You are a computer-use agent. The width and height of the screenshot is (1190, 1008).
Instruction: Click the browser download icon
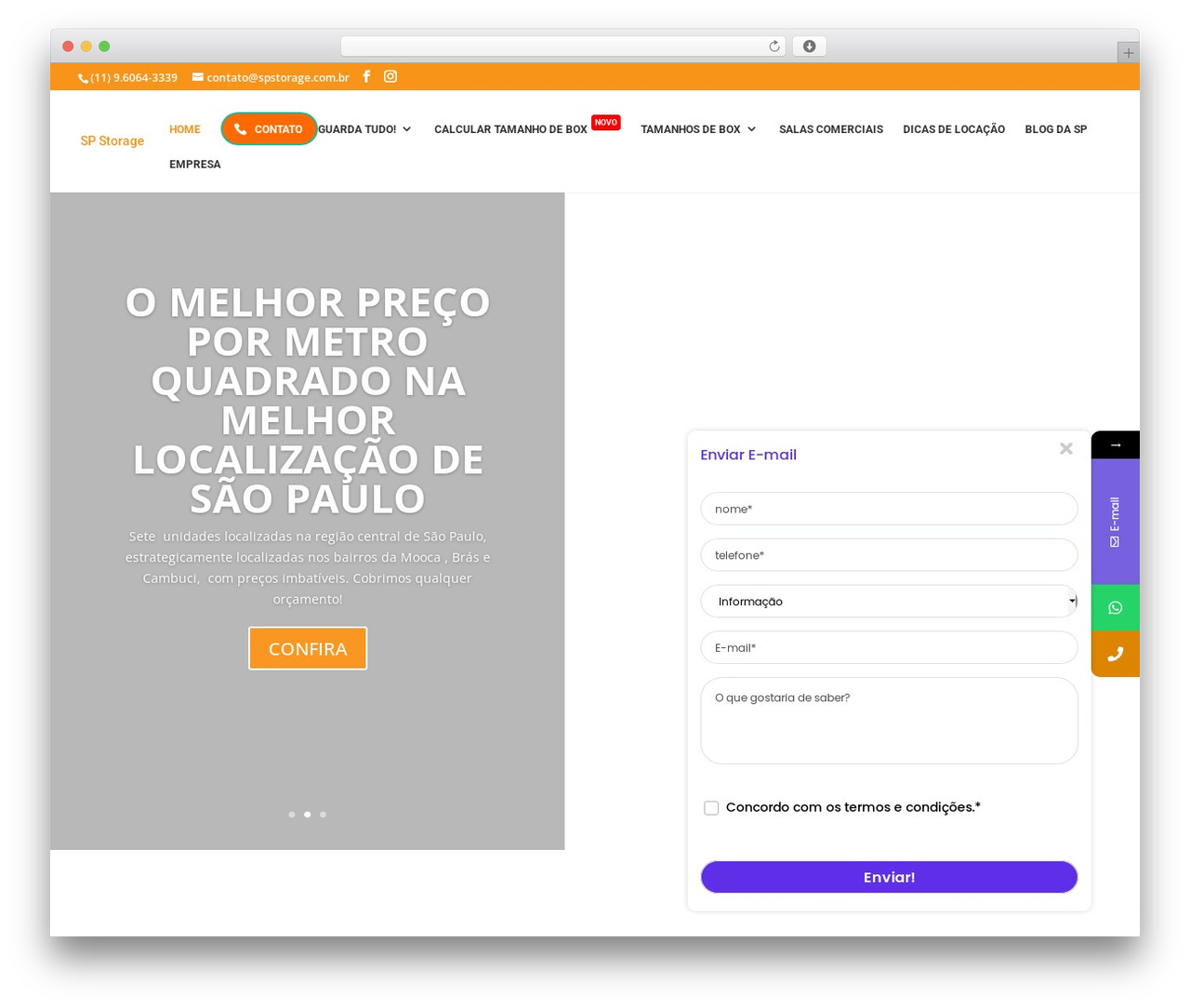[x=809, y=46]
